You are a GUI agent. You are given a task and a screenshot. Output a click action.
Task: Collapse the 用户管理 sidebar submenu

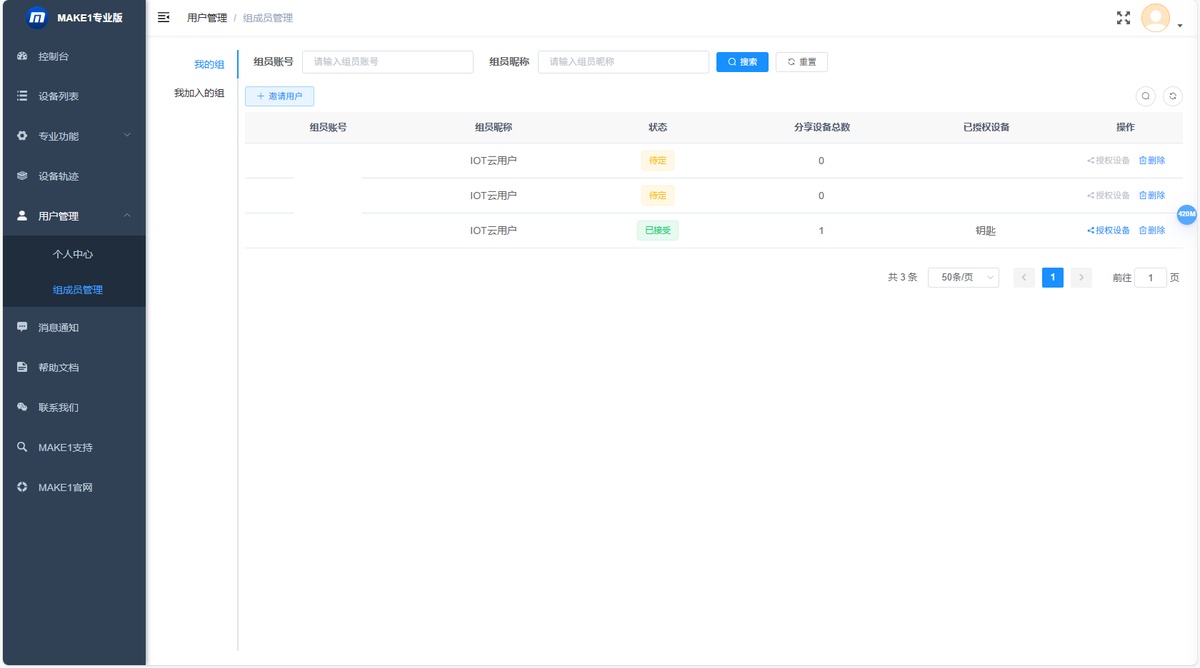coord(73,216)
